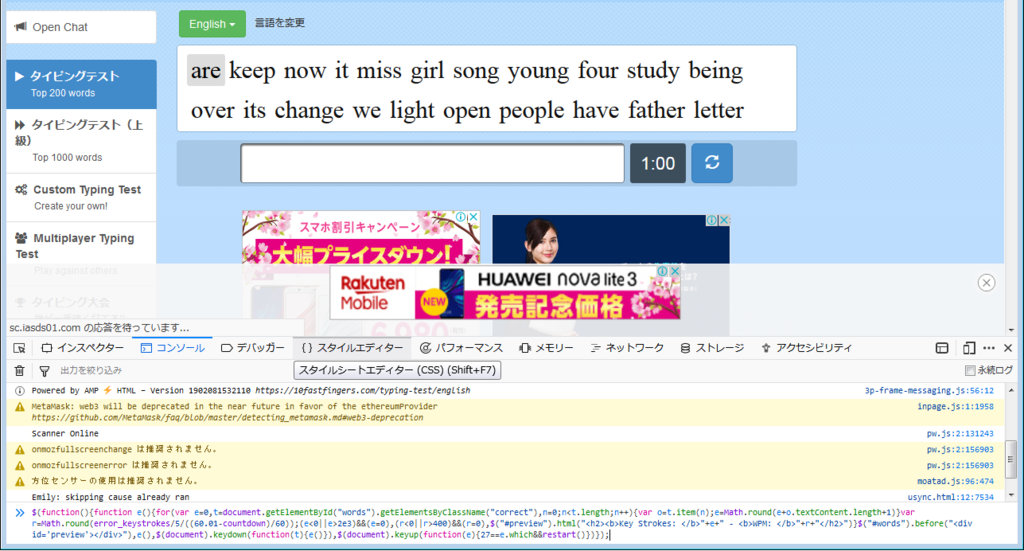Click the AdChoices icon on HUAWEI banner

click(663, 270)
